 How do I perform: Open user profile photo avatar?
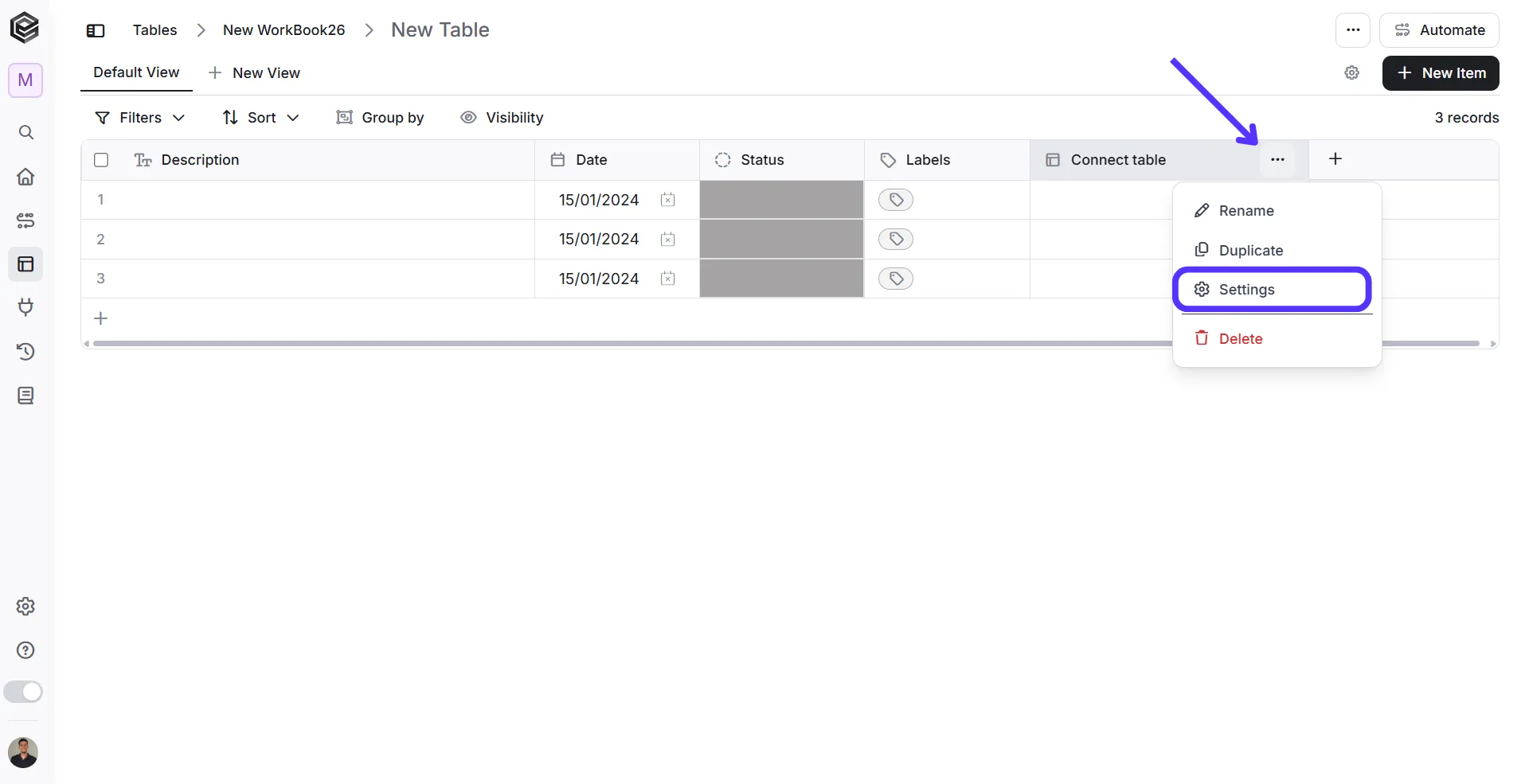click(23, 752)
